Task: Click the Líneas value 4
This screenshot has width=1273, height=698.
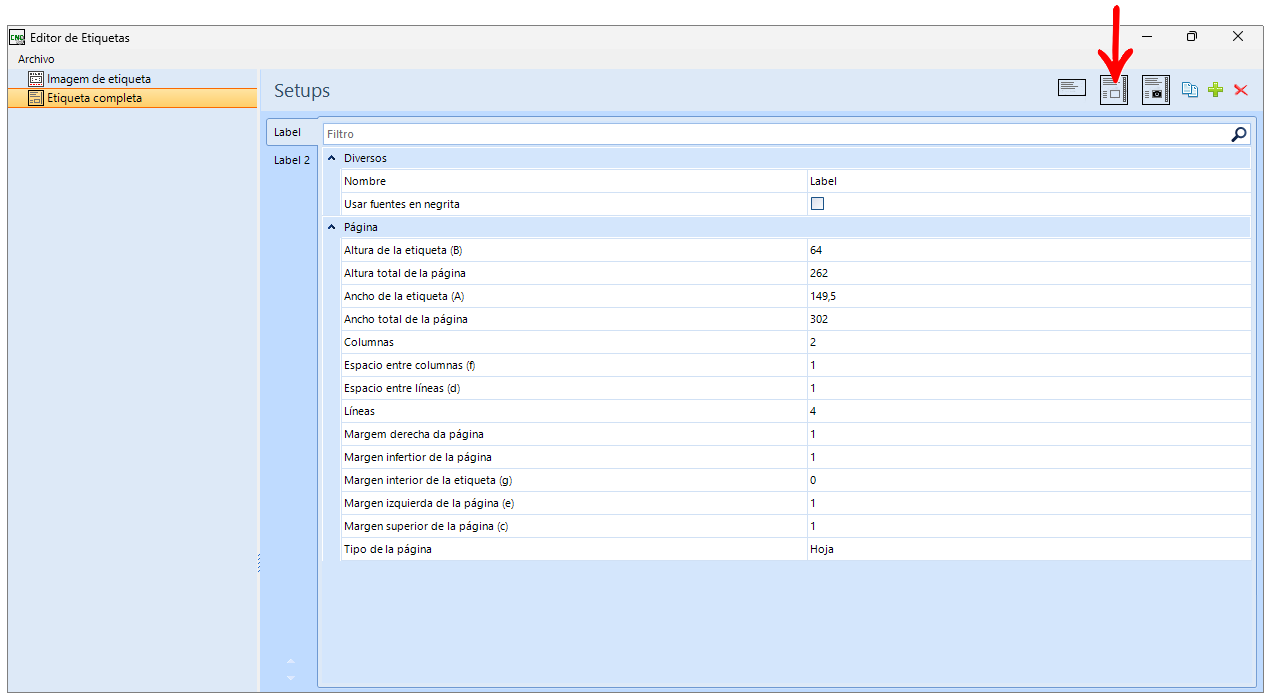Action: 1029,411
